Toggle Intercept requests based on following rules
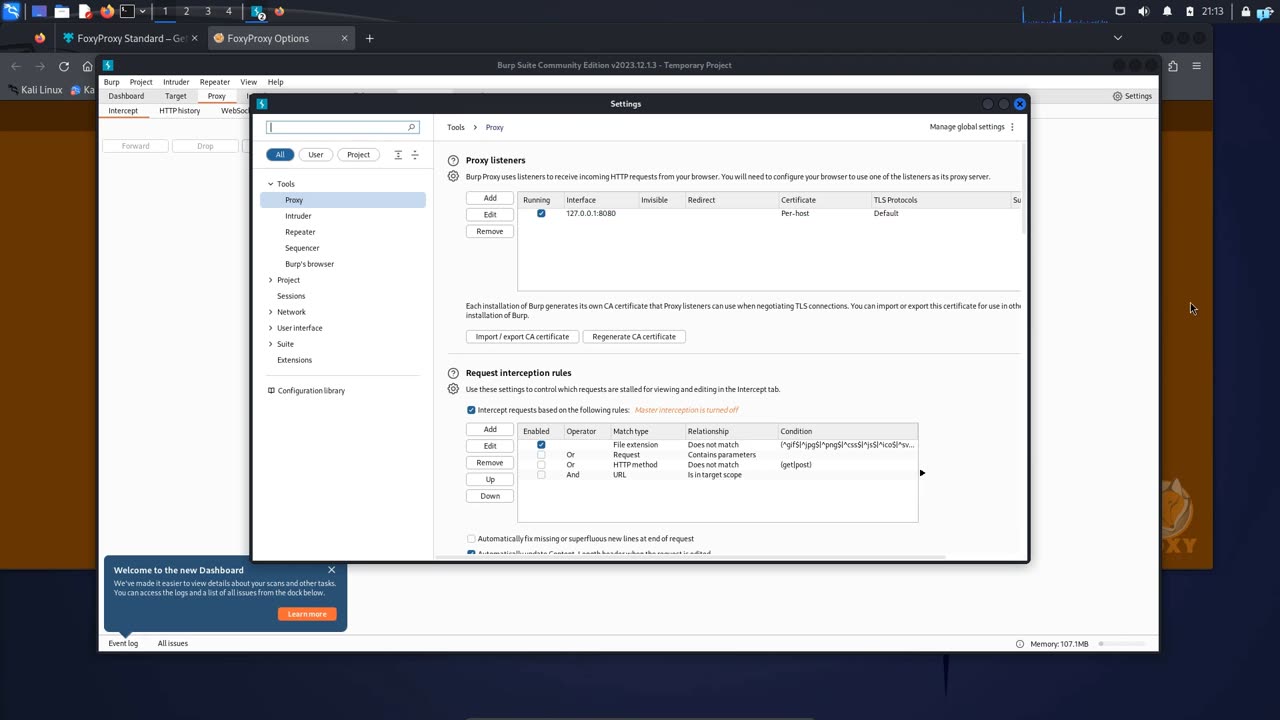 [x=471, y=410]
